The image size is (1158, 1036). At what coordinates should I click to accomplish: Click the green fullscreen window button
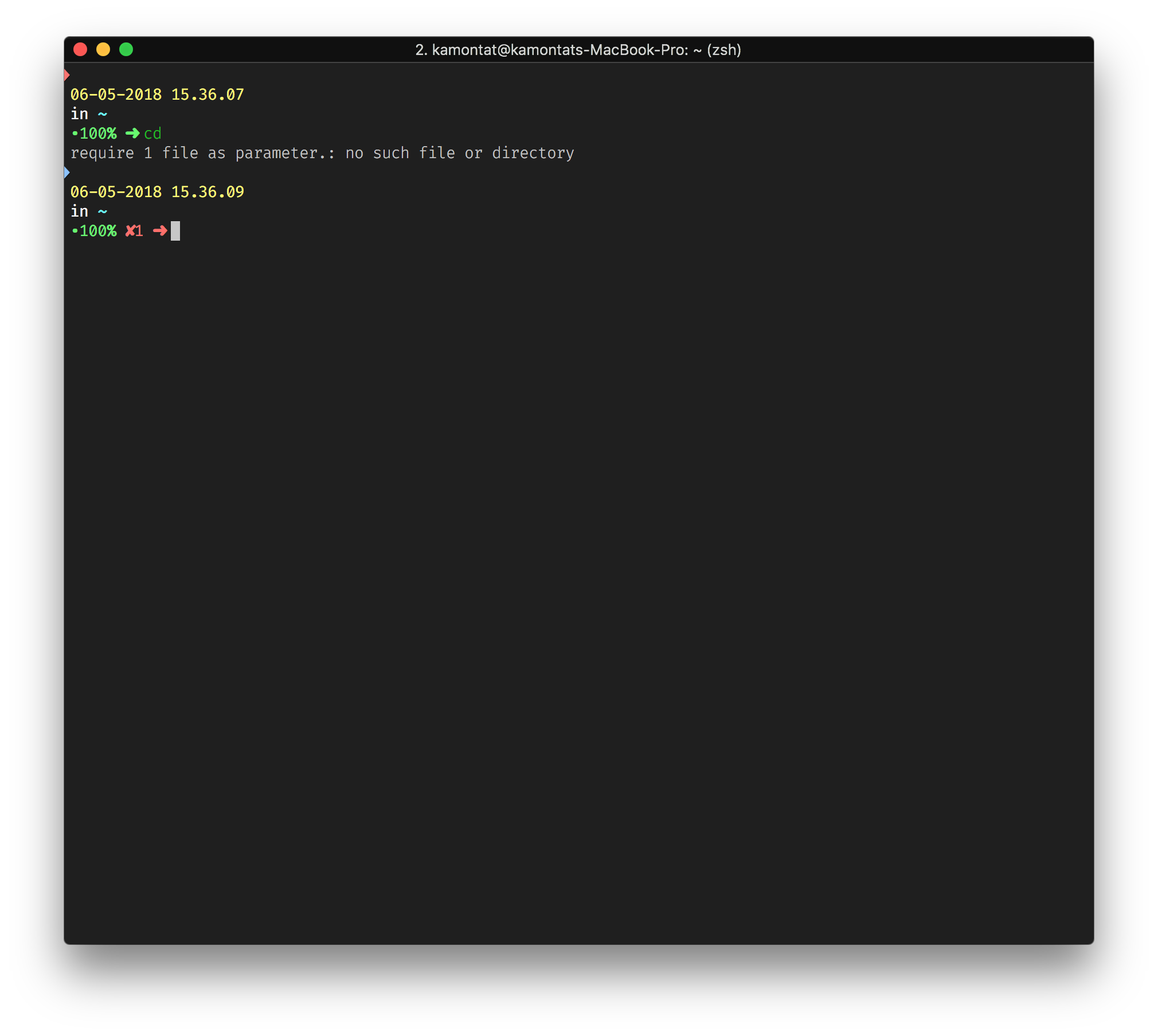[126, 50]
